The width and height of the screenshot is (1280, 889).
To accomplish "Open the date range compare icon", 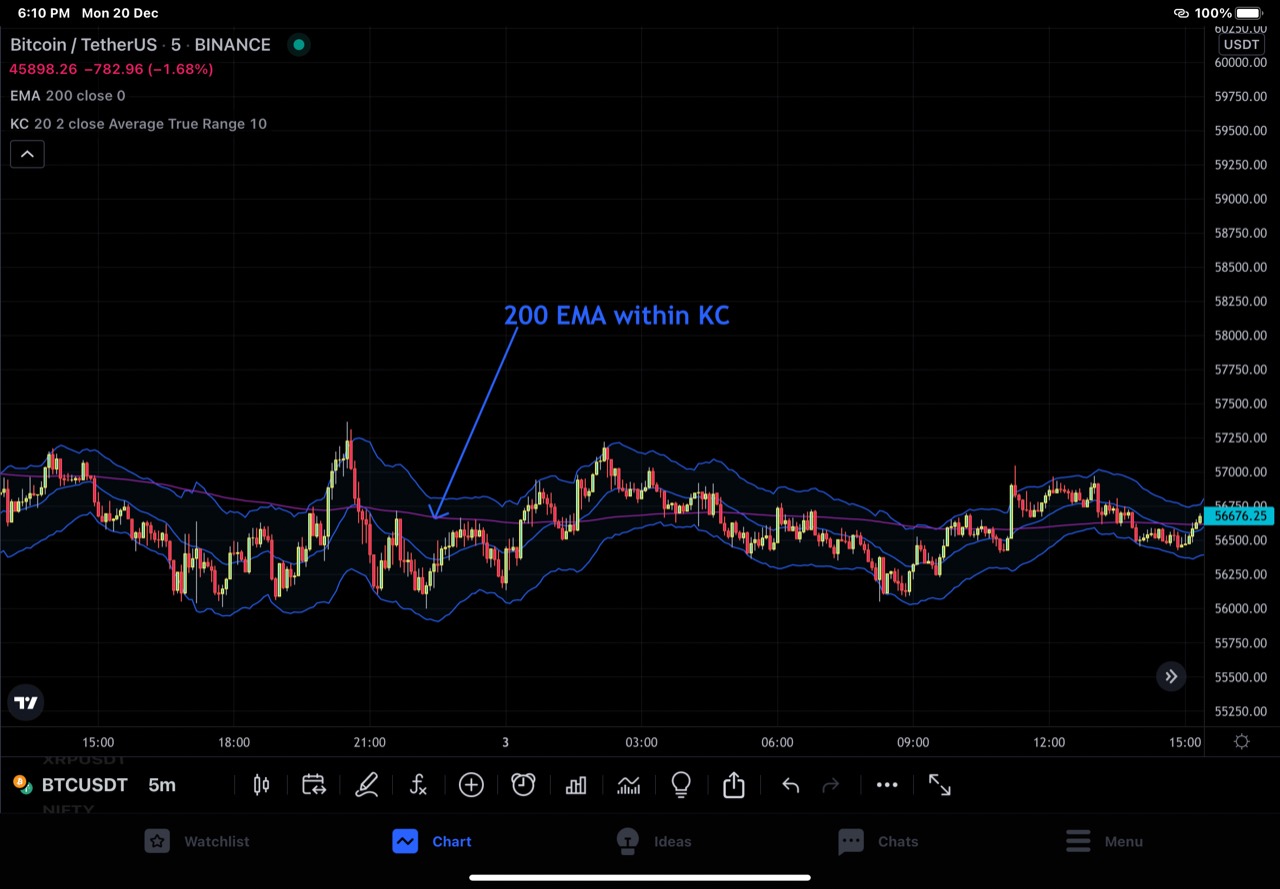I will click(313, 785).
